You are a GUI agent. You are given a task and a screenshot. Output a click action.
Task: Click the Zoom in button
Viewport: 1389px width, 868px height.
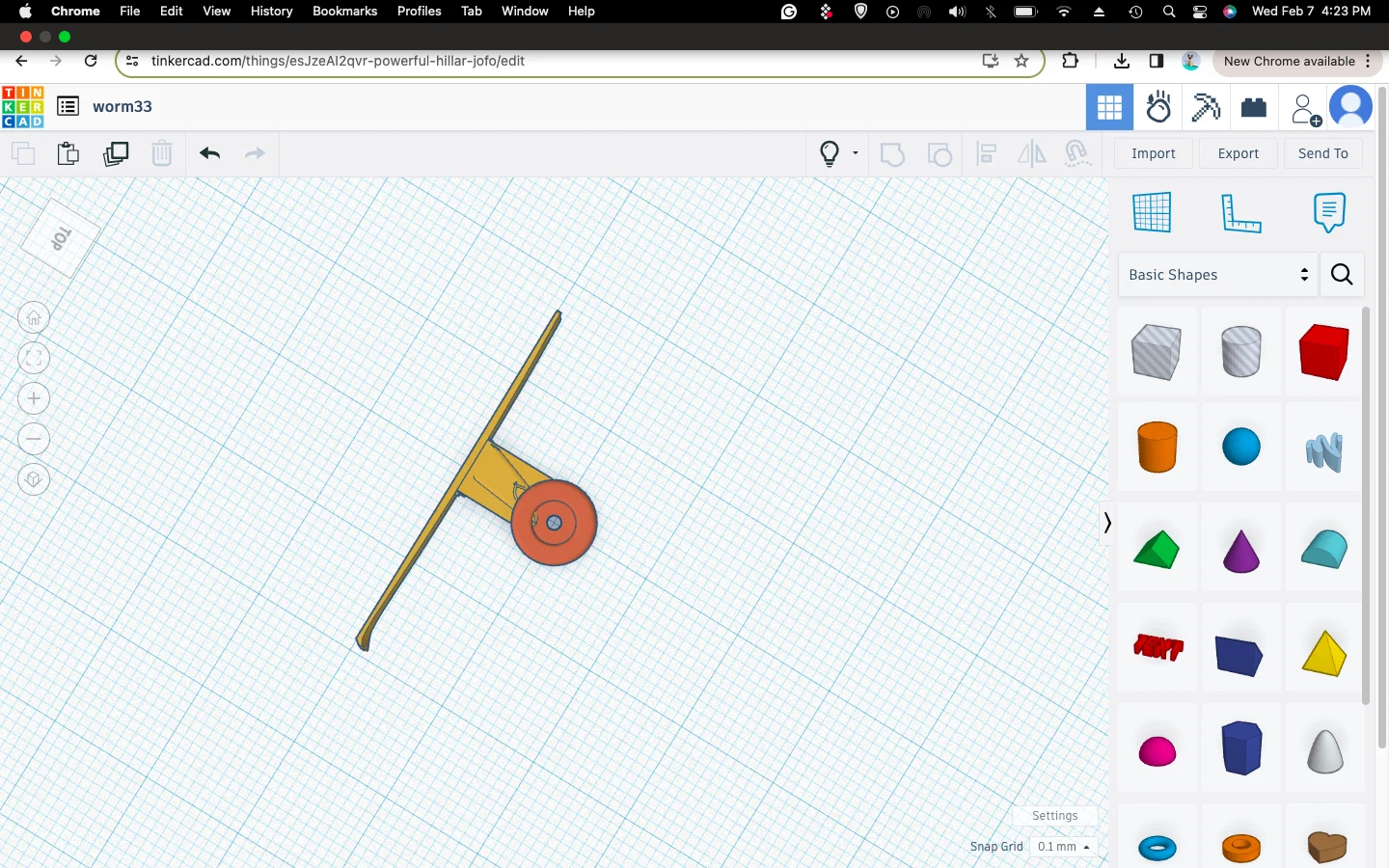click(x=34, y=398)
